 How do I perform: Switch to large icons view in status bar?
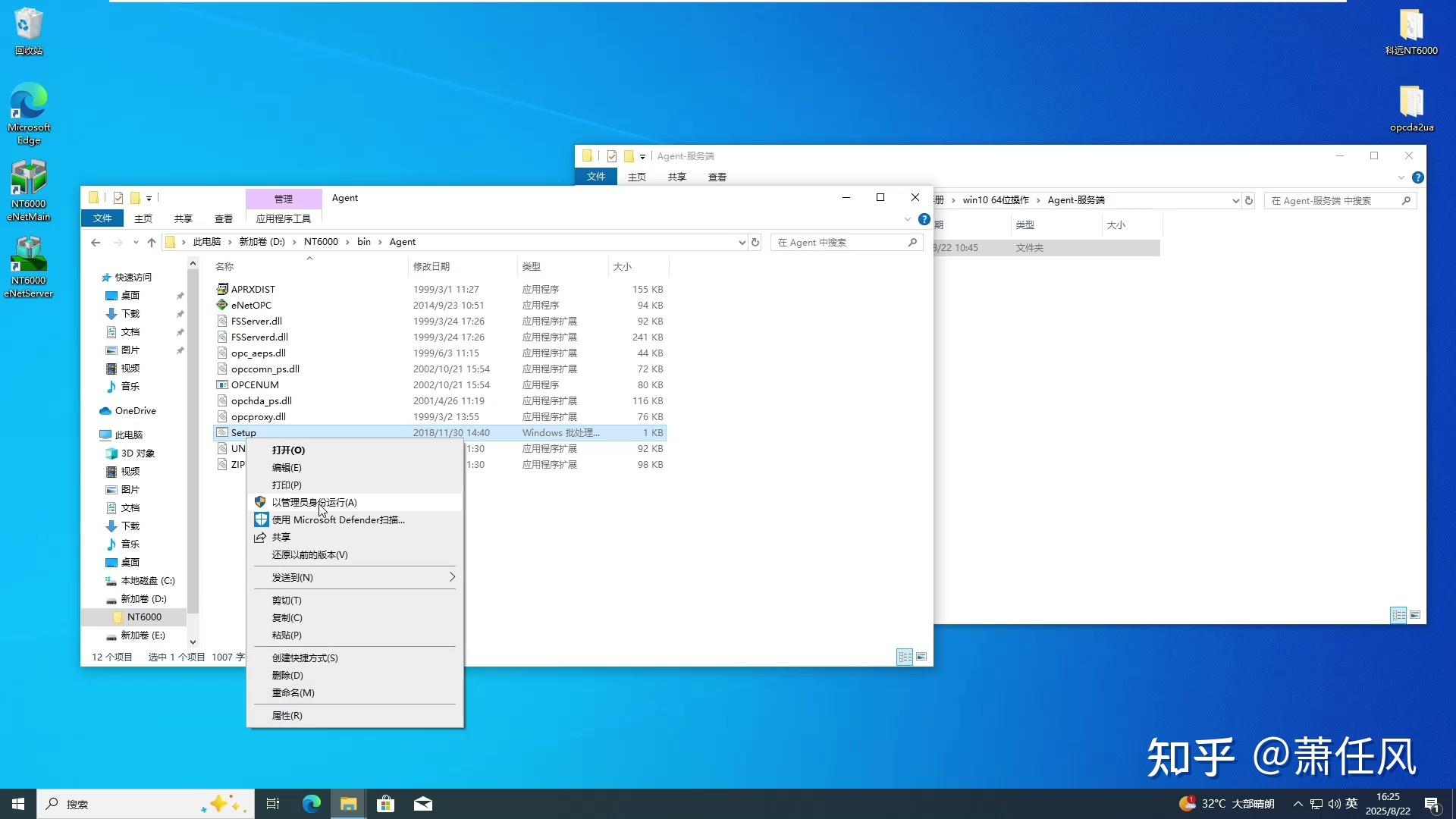point(921,656)
